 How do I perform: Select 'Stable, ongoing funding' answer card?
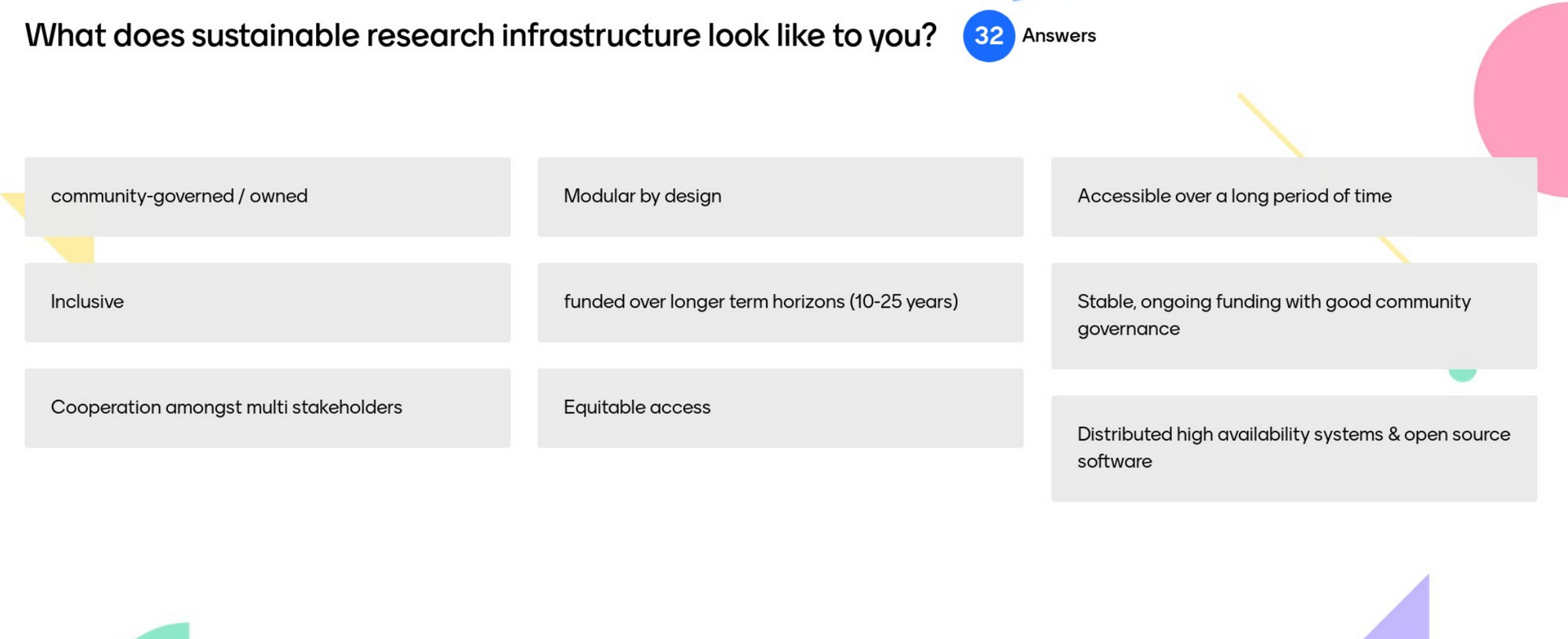(x=1294, y=316)
